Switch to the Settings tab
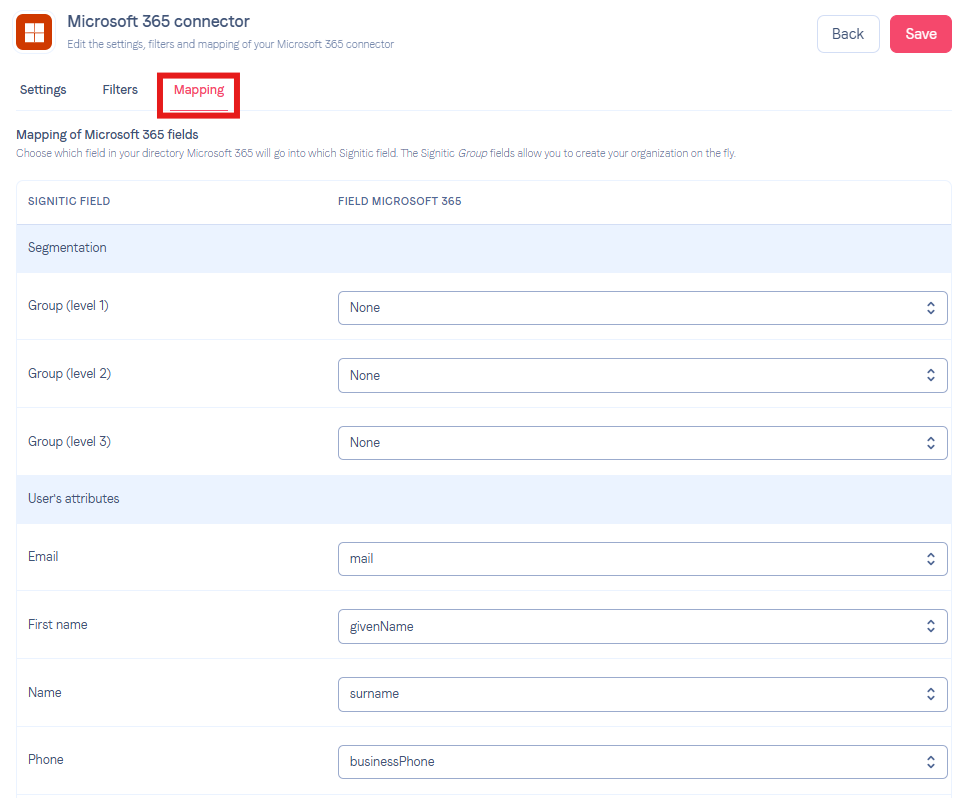Screen dimensions: 967x798 [x=43, y=90]
